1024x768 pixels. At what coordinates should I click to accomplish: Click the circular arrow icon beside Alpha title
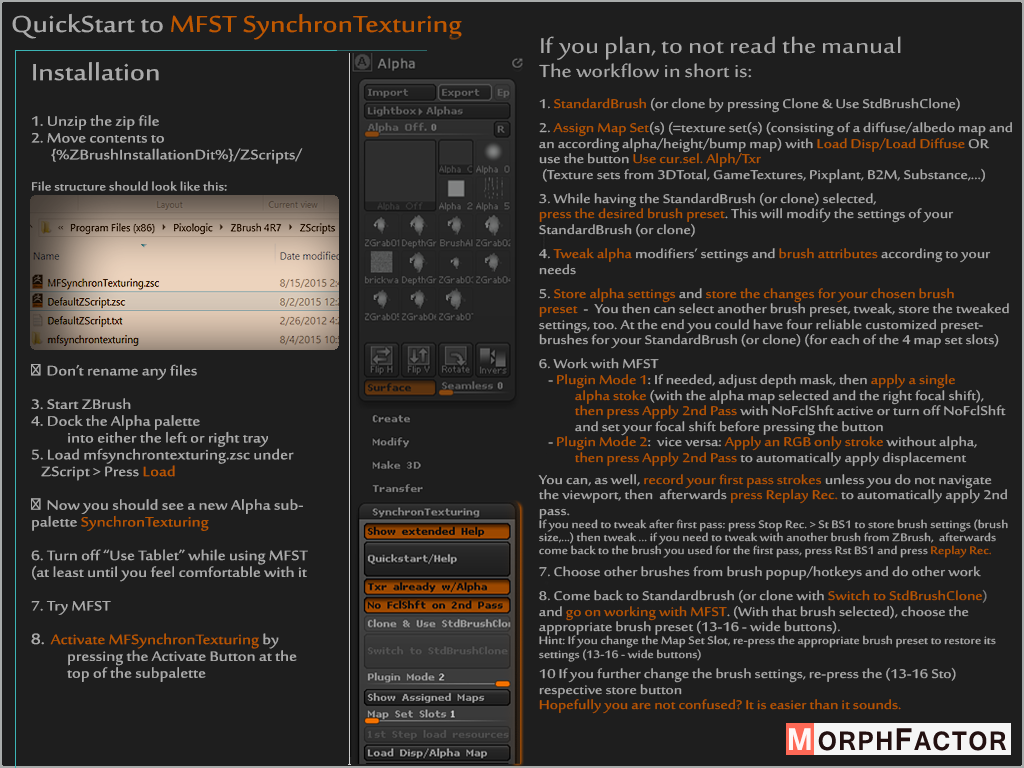[x=517, y=63]
